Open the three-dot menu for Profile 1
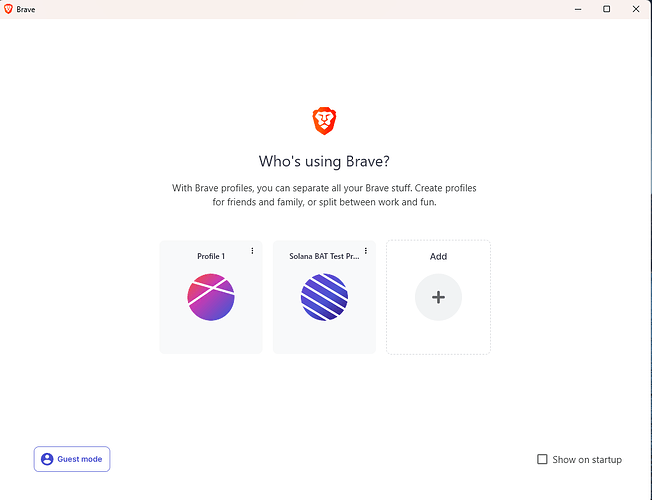This screenshot has height=500, width=652. pyautogui.click(x=252, y=251)
